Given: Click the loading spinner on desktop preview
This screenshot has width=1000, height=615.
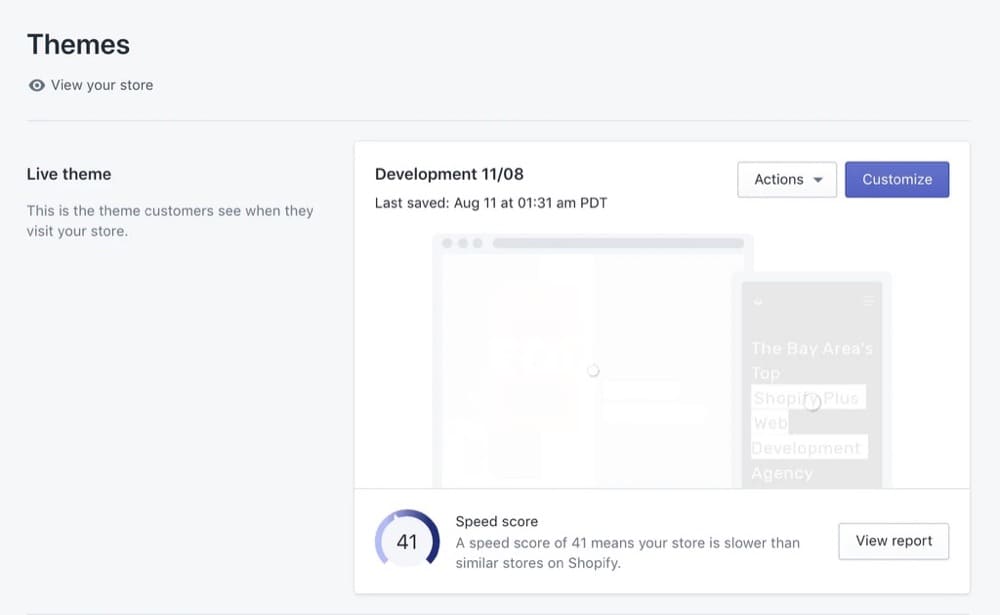Looking at the screenshot, I should tap(593, 371).
